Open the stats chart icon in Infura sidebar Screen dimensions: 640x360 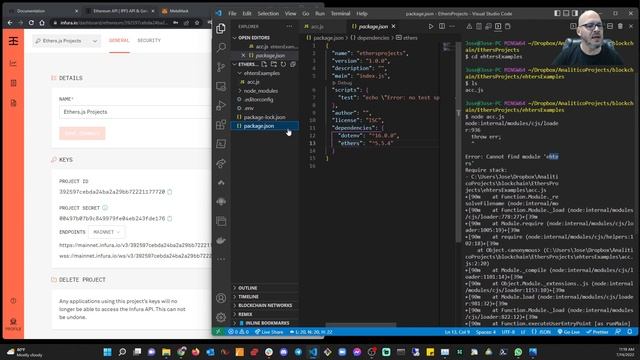13,63
